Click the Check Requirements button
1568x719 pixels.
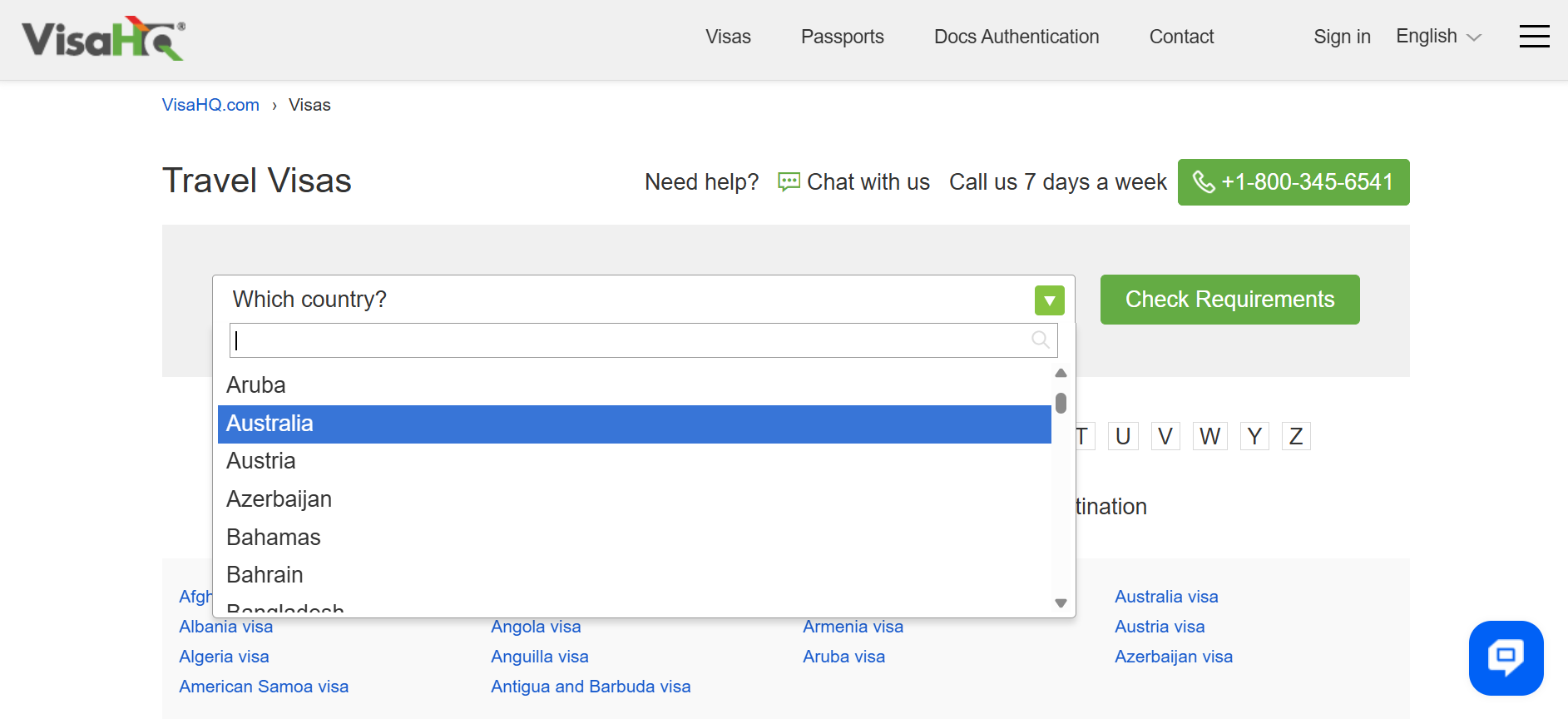(1229, 300)
